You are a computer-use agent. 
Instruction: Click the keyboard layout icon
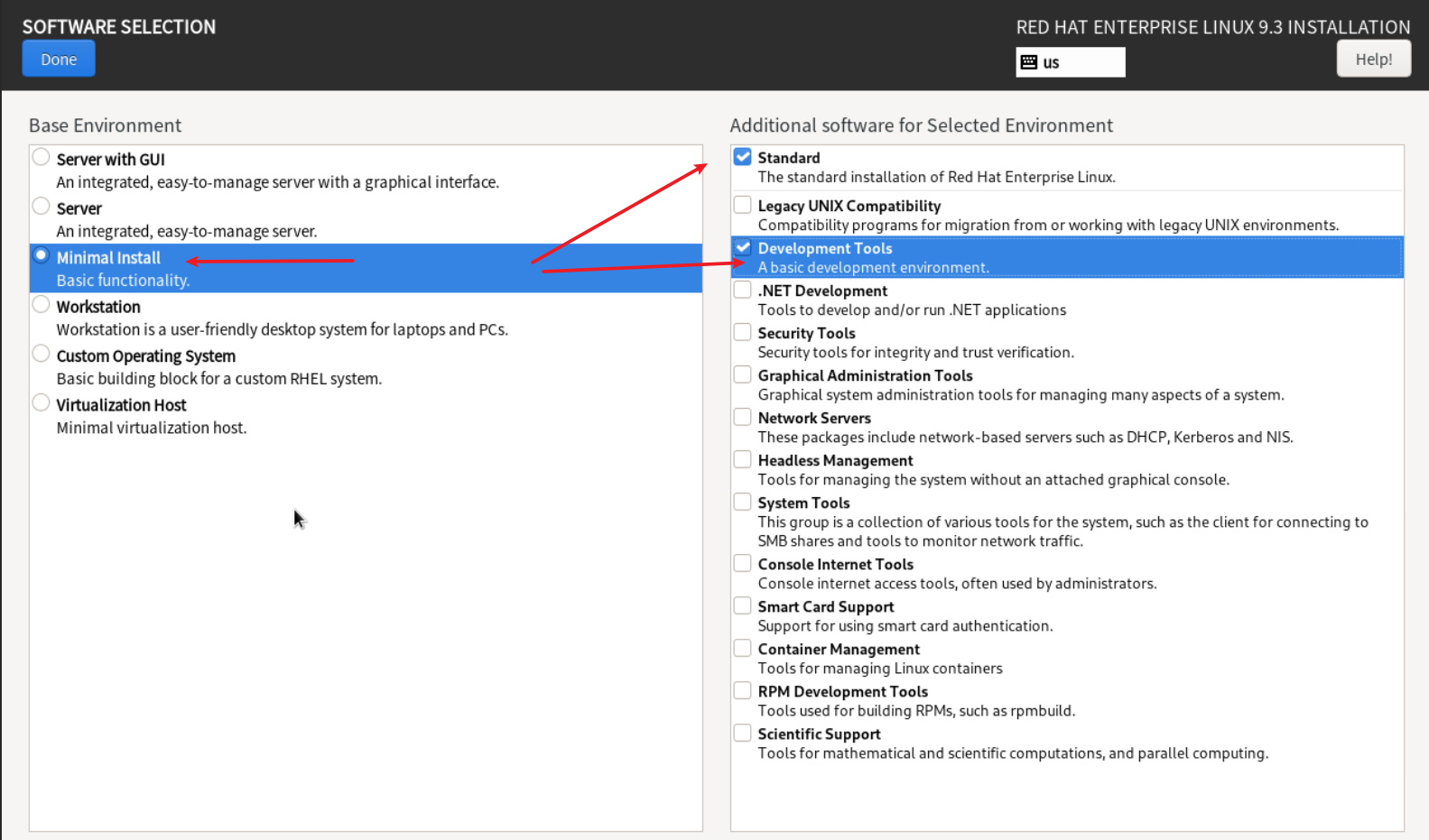pyautogui.click(x=1029, y=62)
